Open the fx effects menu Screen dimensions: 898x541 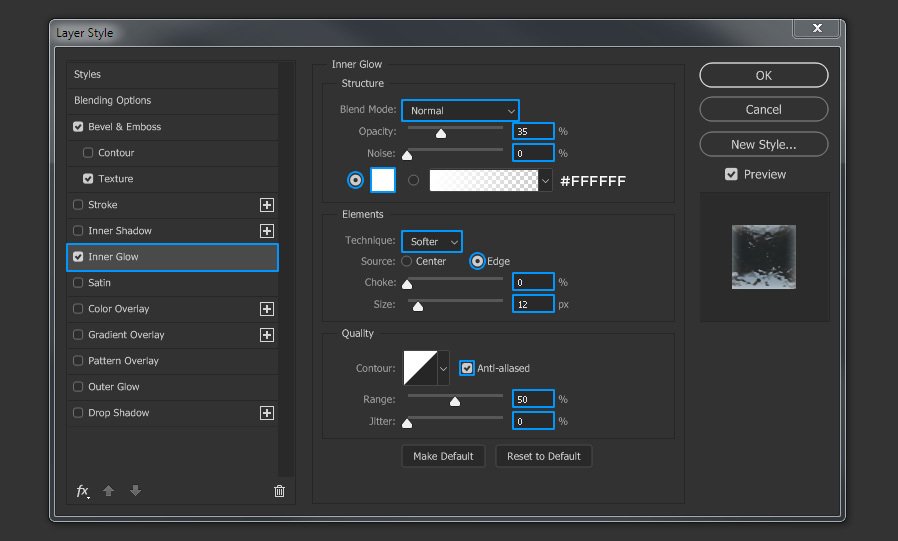point(82,491)
